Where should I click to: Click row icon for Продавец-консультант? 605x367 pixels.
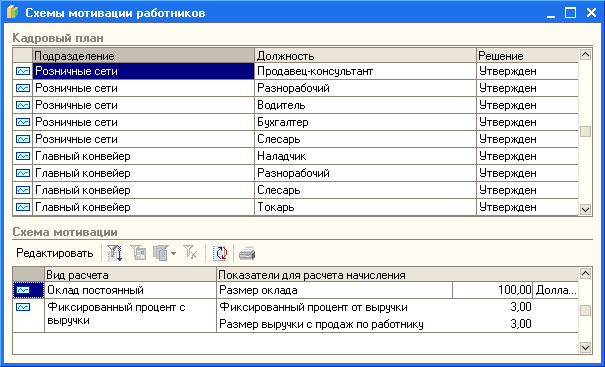[x=23, y=71]
